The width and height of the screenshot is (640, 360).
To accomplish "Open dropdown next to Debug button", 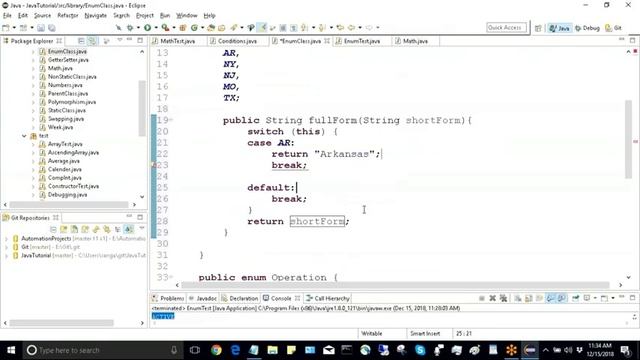I will pyautogui.click(x=138, y=28).
